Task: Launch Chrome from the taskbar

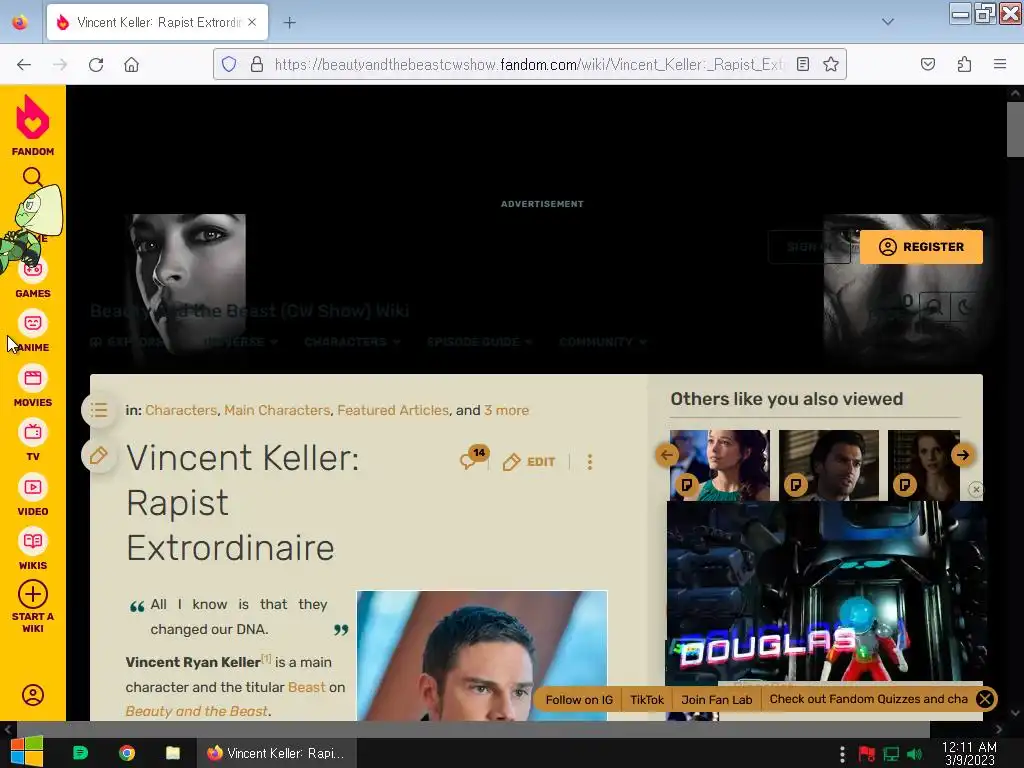Action: 127,753
